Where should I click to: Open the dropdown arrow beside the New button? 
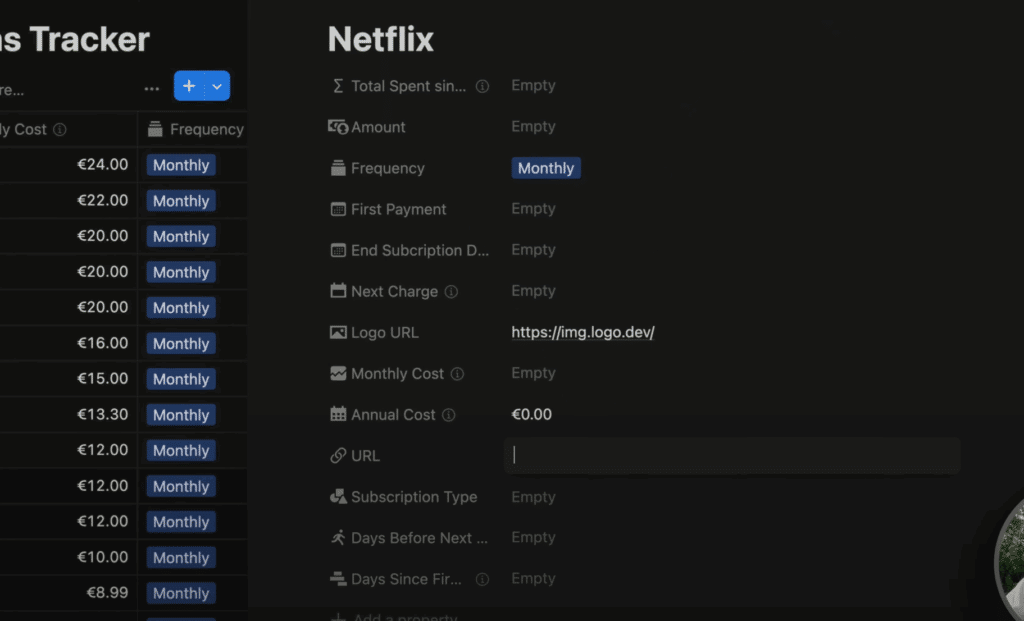click(x=217, y=86)
